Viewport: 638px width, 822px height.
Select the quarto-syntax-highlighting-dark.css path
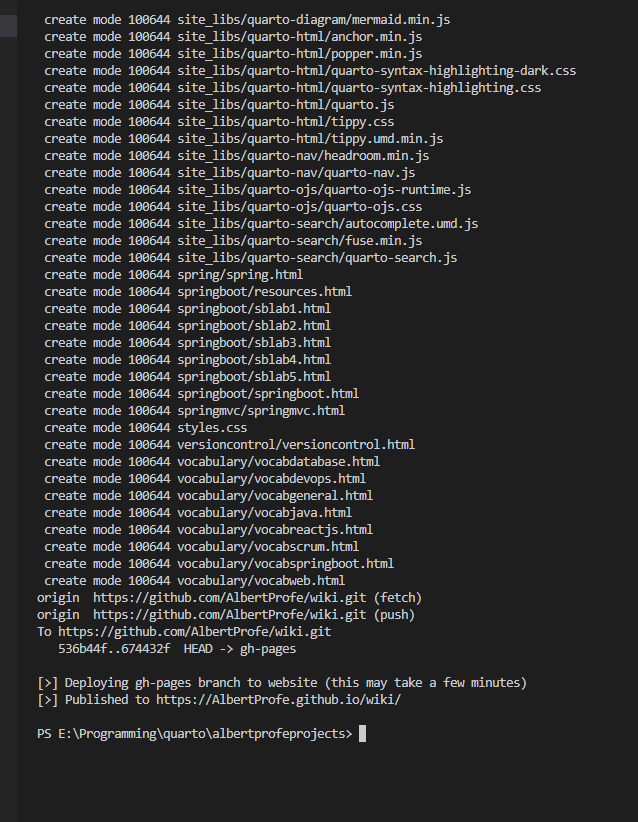coord(376,71)
